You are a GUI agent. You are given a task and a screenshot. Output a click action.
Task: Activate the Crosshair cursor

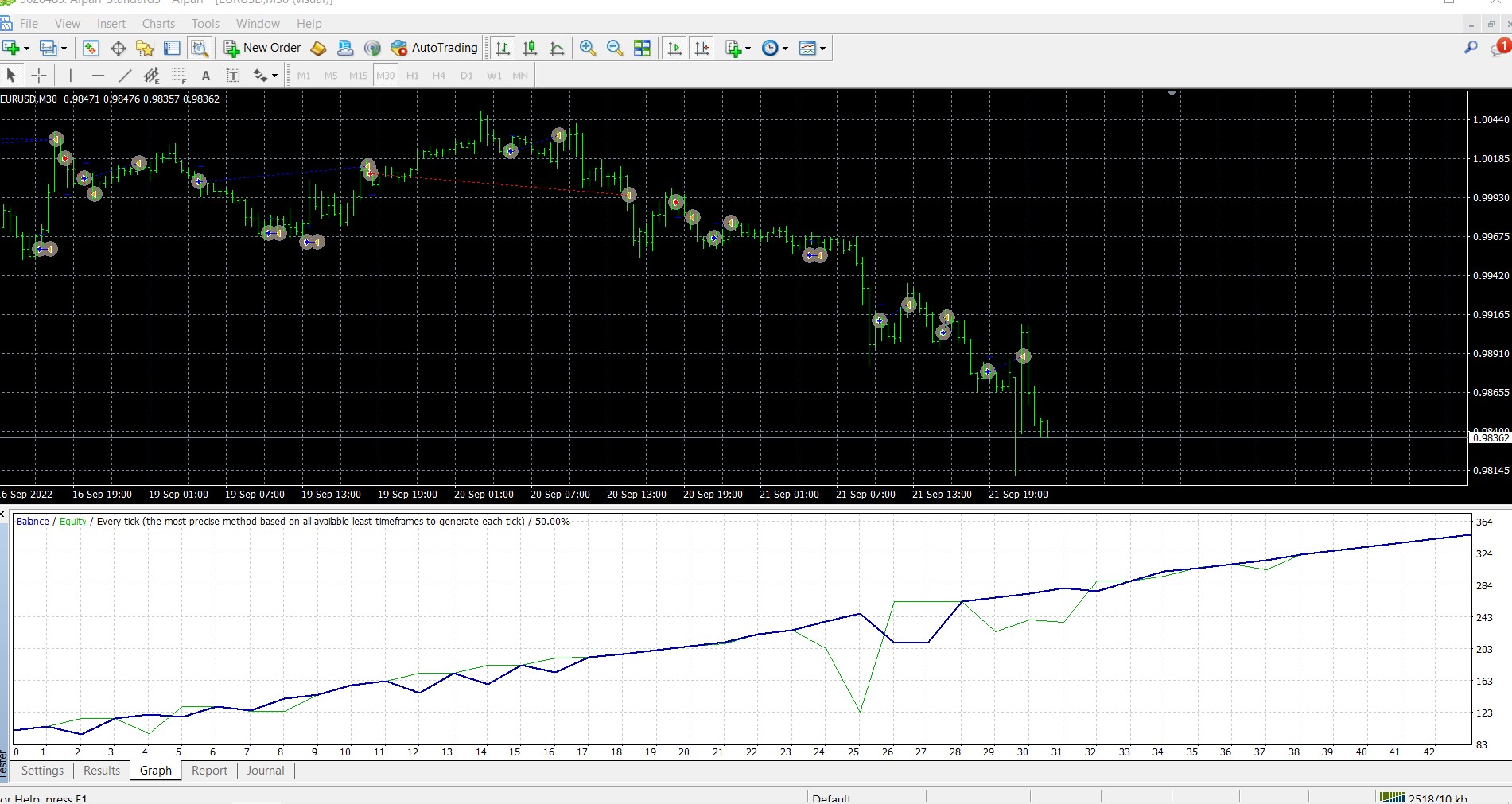point(38,76)
